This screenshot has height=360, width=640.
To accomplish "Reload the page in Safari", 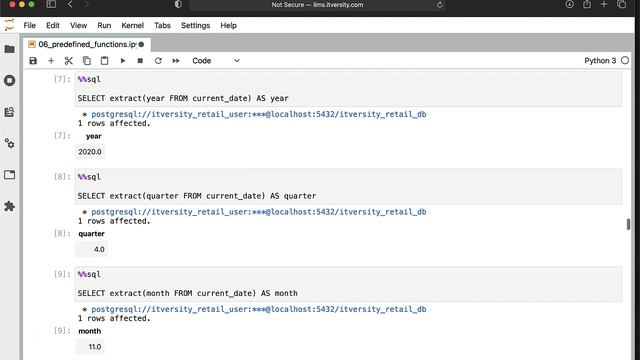I will (440, 5).
